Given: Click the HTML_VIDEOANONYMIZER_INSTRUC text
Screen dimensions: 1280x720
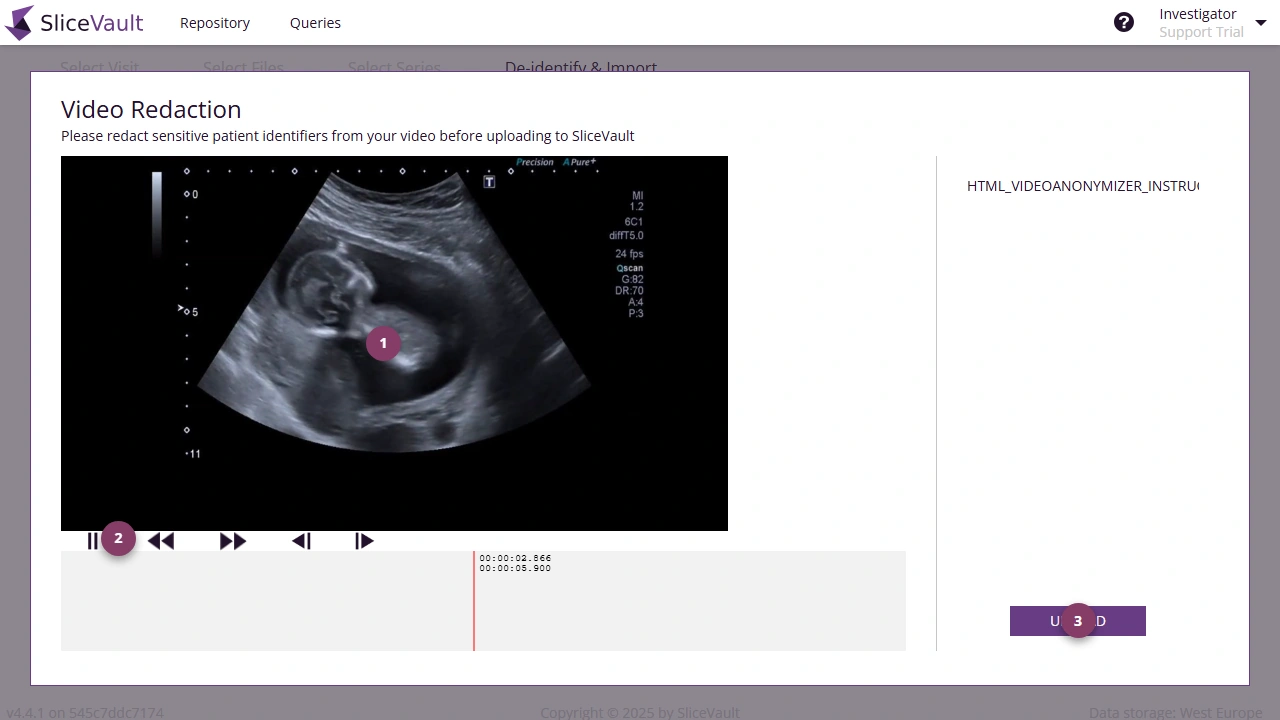Looking at the screenshot, I should [1083, 186].
